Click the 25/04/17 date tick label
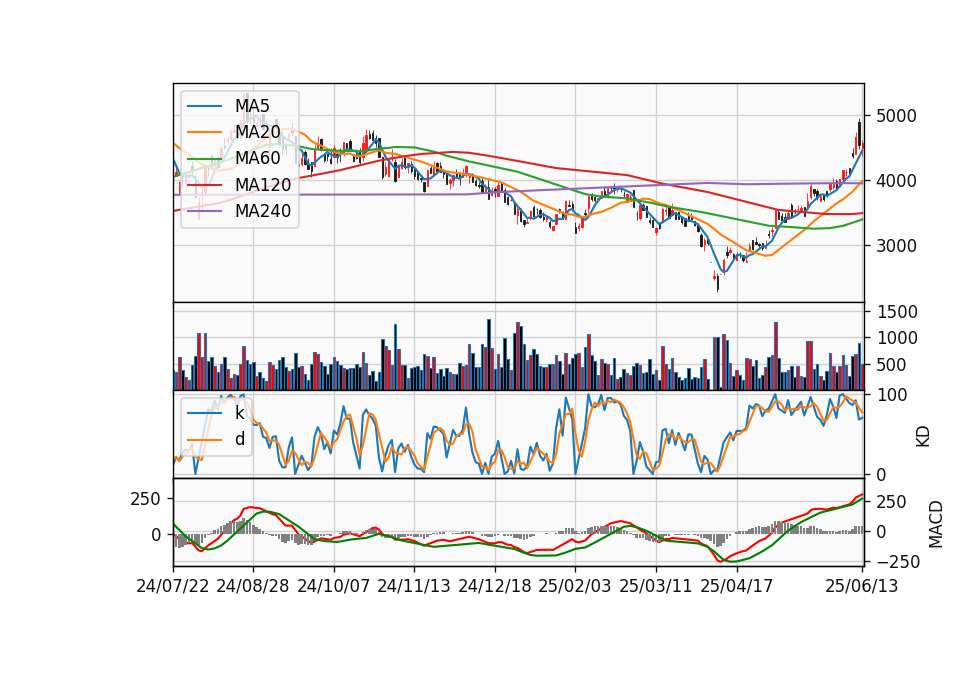The height and width of the screenshot is (690, 960). click(737, 586)
